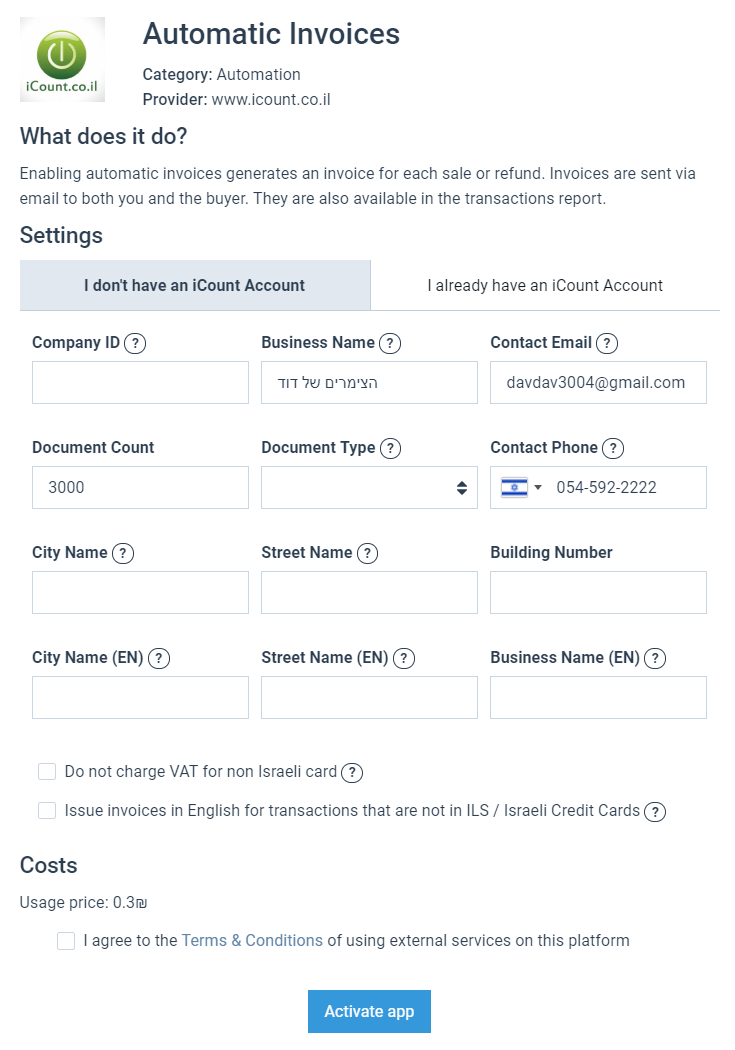The height and width of the screenshot is (1050, 735).
Task: Click the Document Count value field
Action: coord(140,487)
